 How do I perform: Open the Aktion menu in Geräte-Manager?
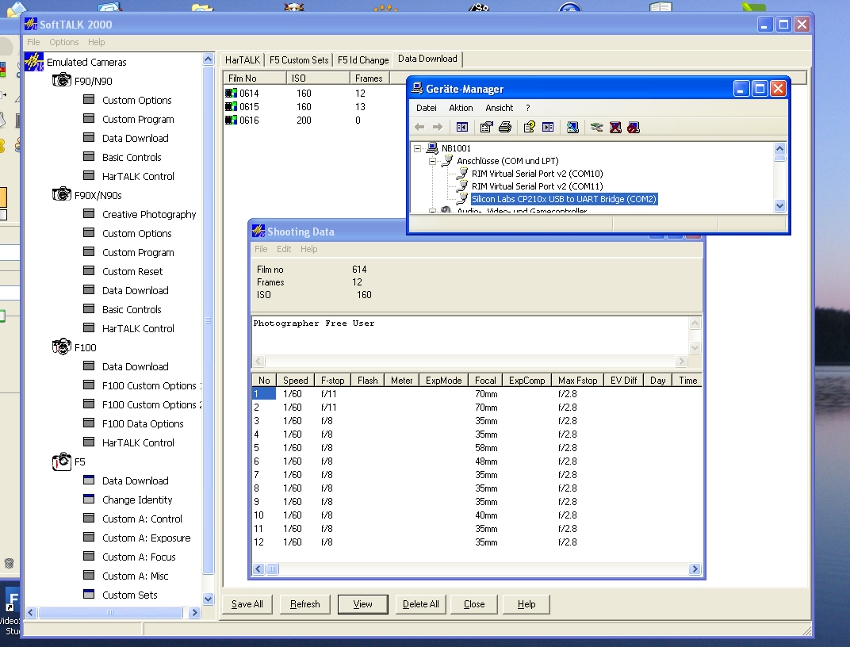461,108
